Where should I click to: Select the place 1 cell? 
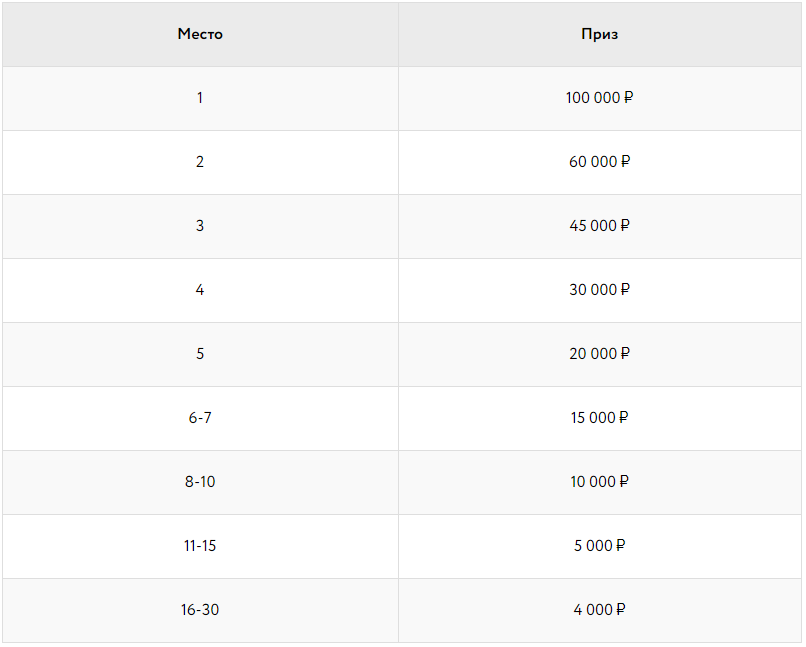(200, 98)
